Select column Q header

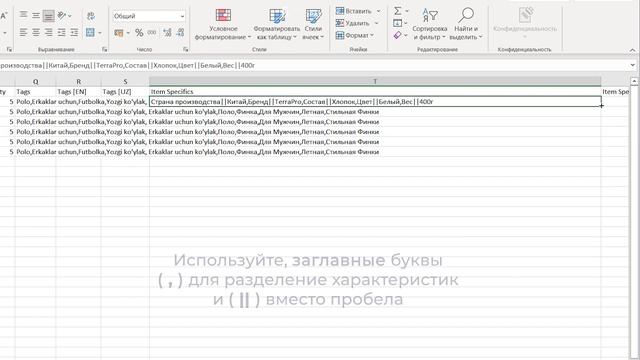[x=36, y=82]
